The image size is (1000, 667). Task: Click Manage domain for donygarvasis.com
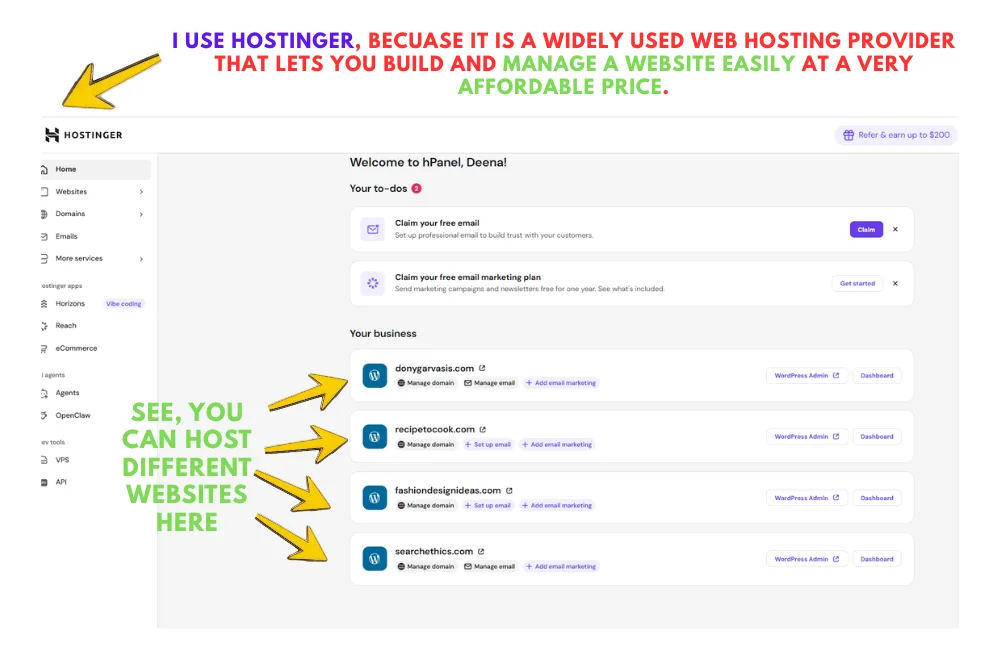click(426, 383)
